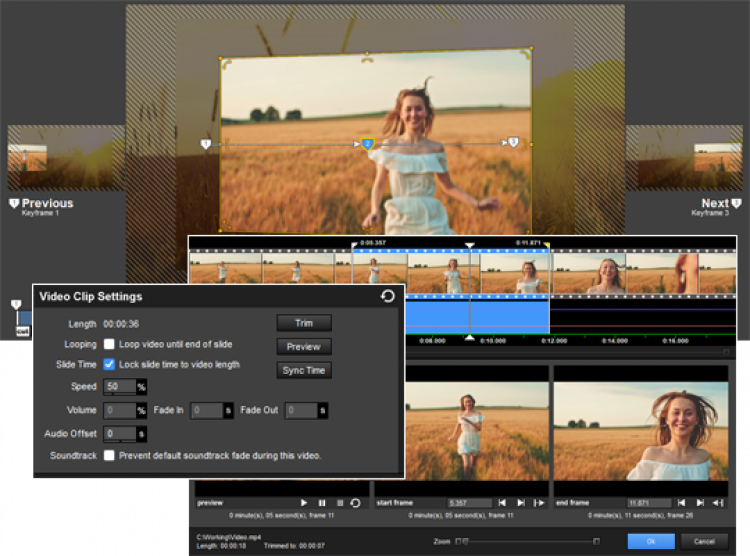Jump to Next Keyframe 3
Viewport: 750px width, 556px height.
(716, 204)
